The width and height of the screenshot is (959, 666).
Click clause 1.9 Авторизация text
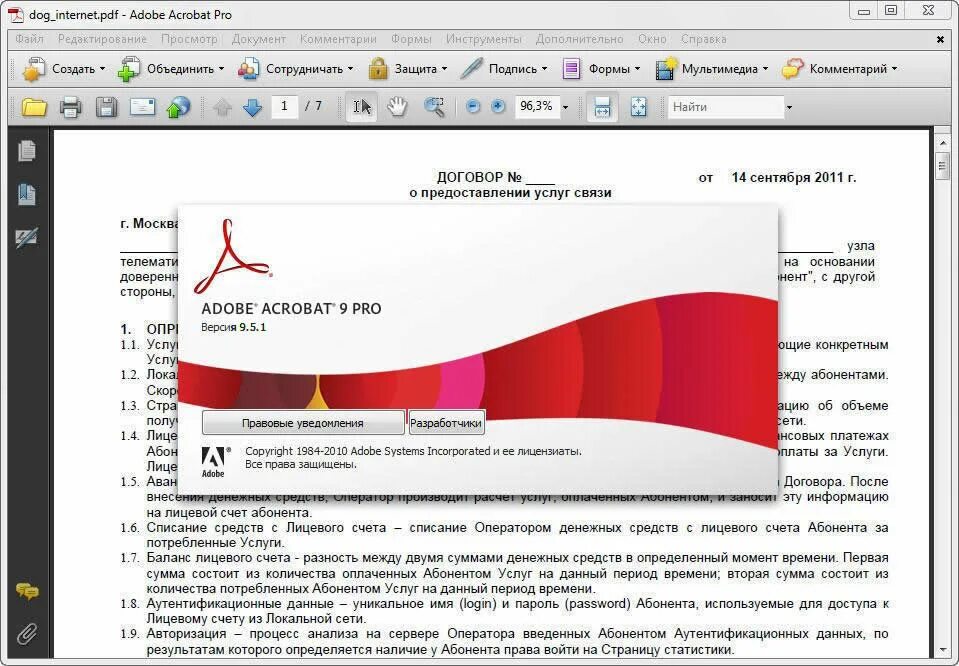click(x=504, y=642)
